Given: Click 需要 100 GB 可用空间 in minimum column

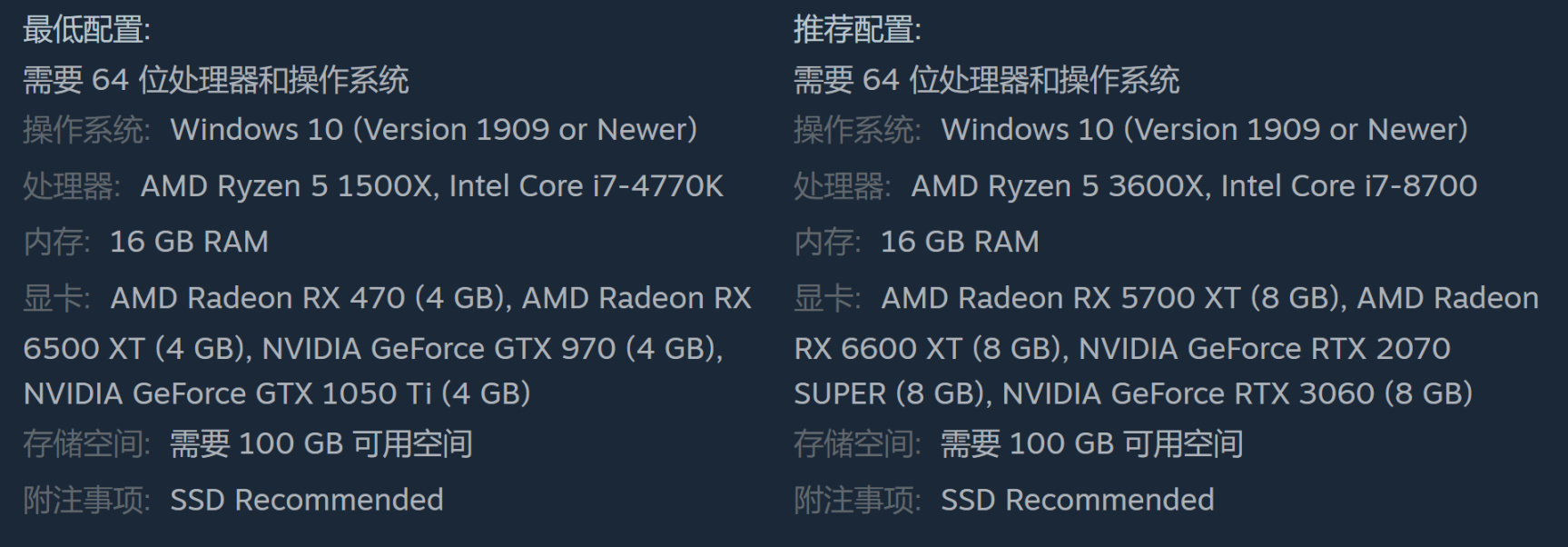Looking at the screenshot, I should [x=321, y=444].
